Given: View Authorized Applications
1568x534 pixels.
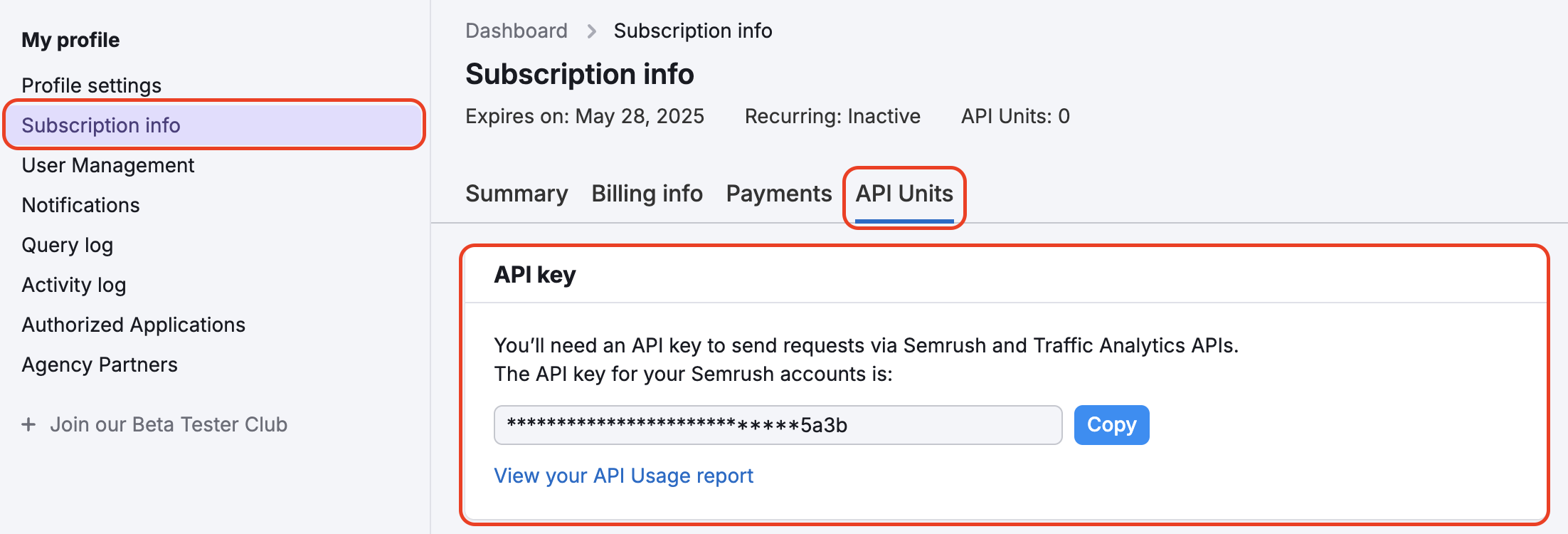Looking at the screenshot, I should [x=134, y=324].
